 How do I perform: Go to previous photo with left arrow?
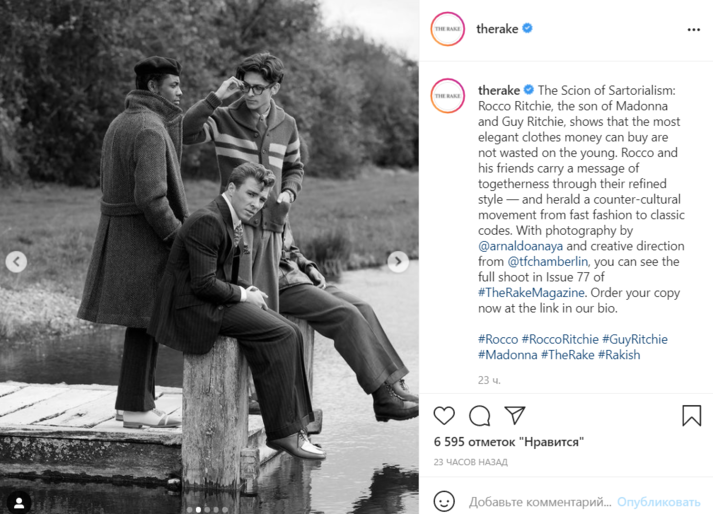coord(17,262)
